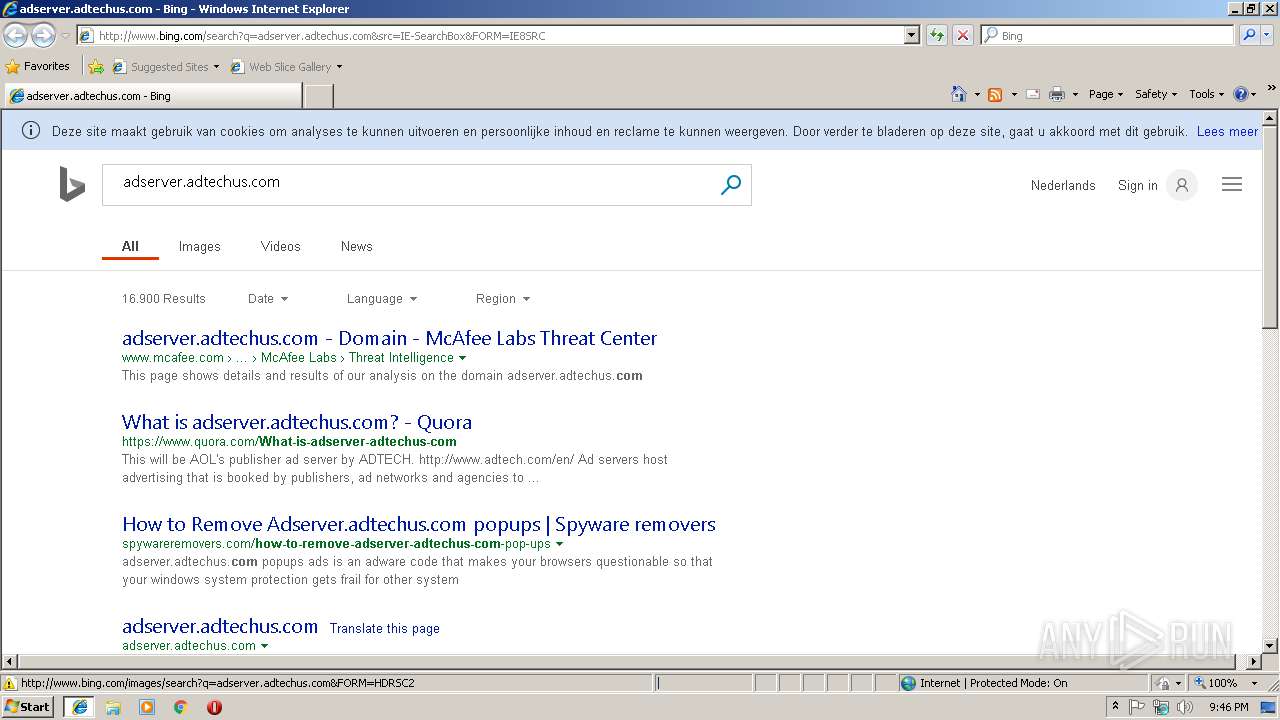Click the Help question mark icon

coord(1241,94)
